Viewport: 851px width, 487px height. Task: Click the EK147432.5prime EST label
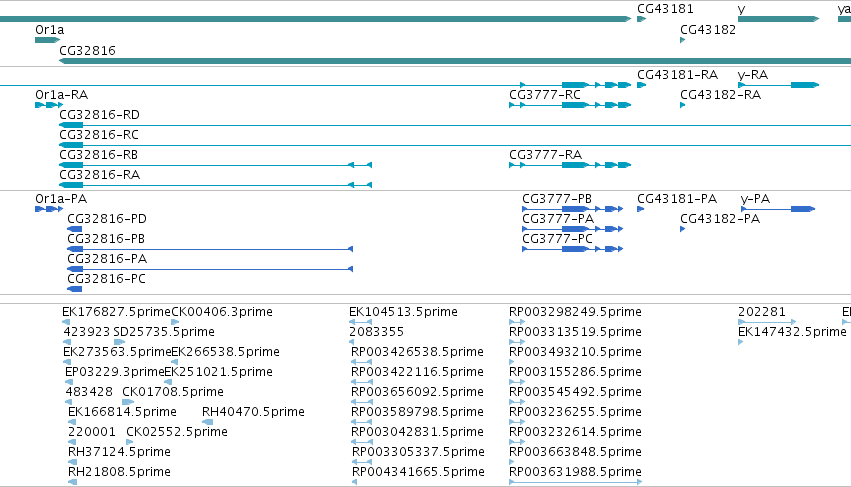point(792,332)
